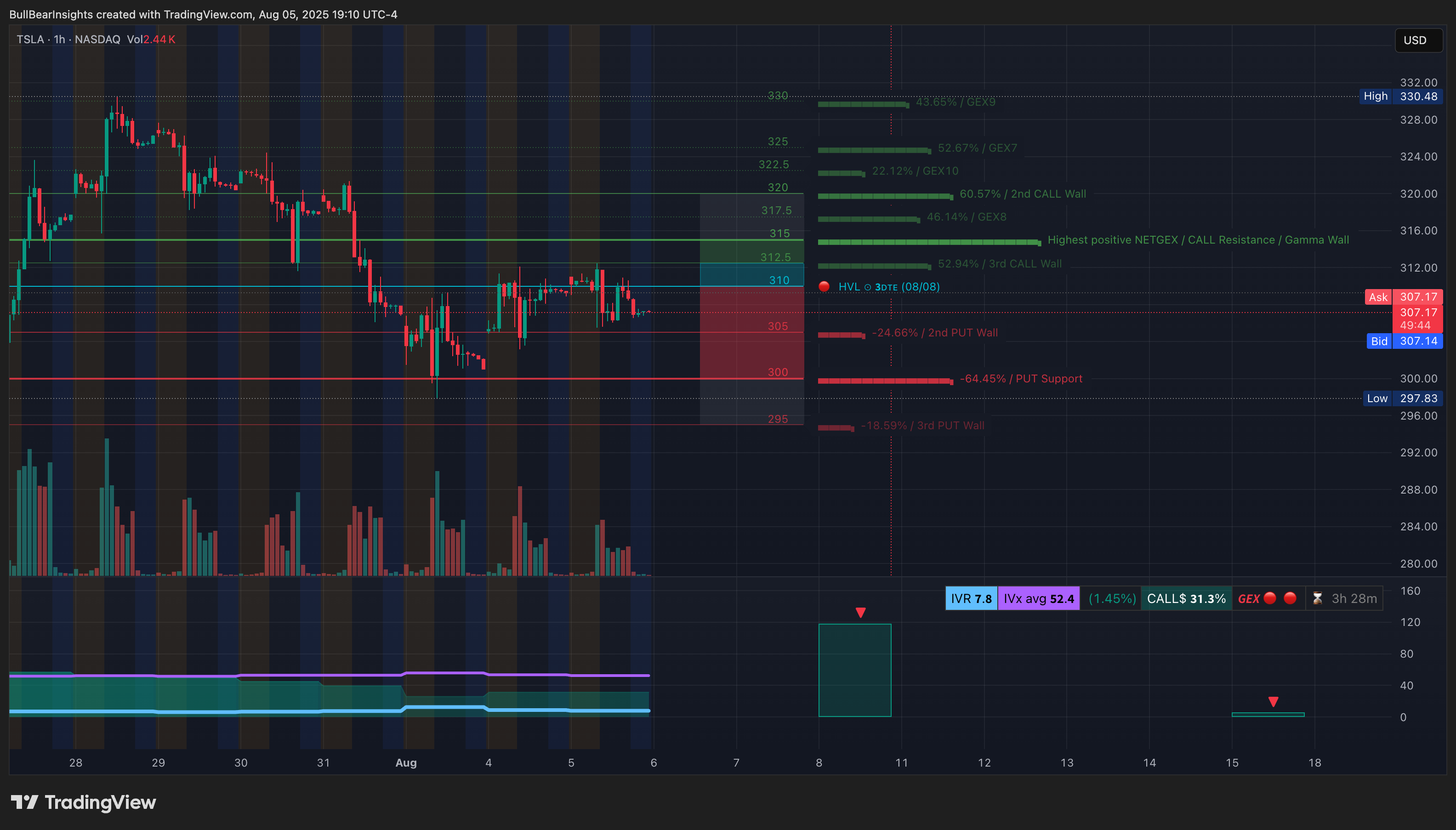
Task: Open the USD currency selector
Action: tap(1418, 40)
